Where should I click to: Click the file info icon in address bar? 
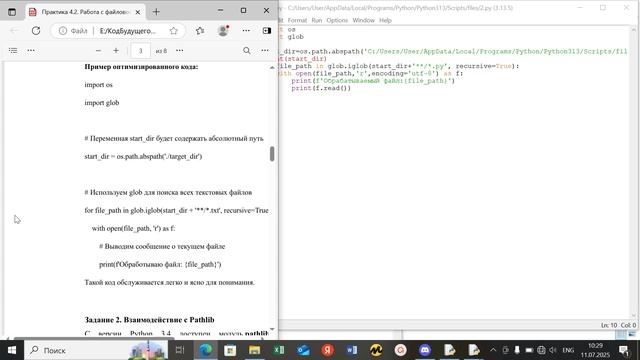(62, 31)
